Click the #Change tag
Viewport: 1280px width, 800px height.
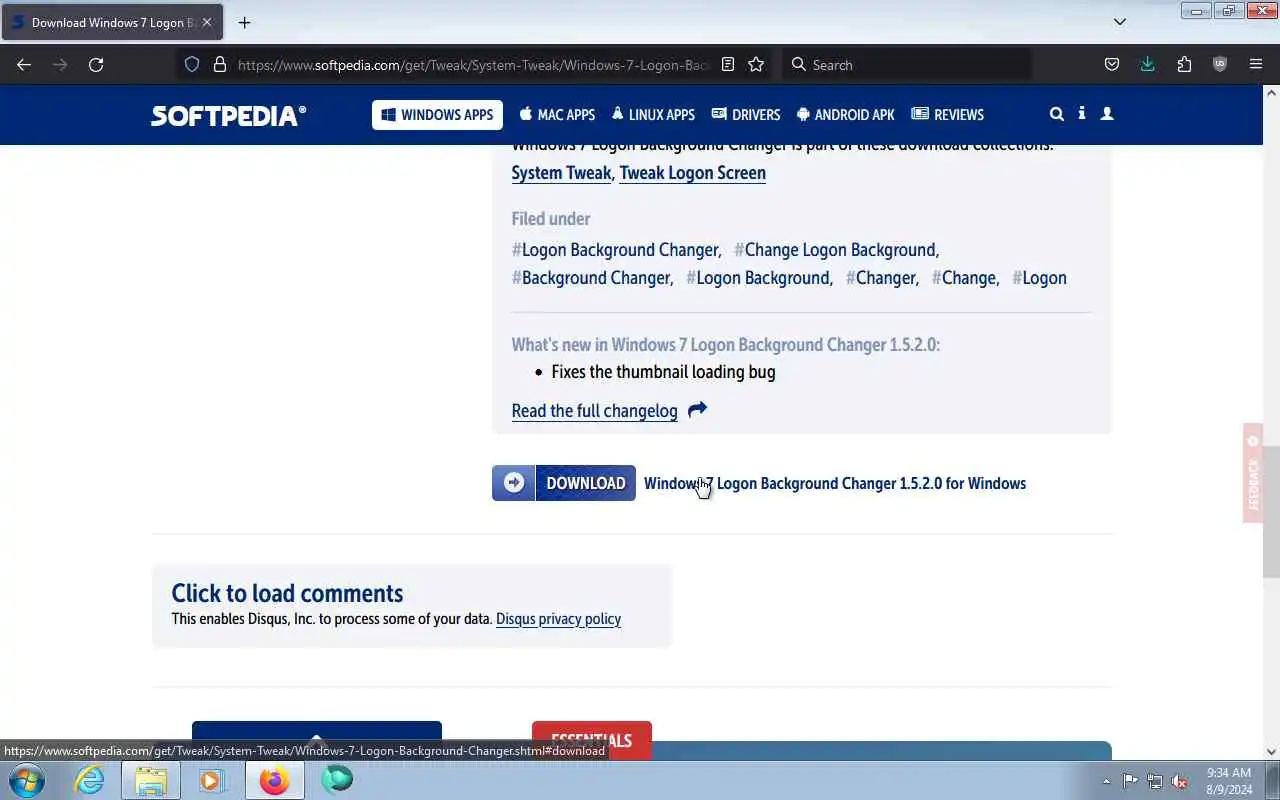(x=964, y=278)
